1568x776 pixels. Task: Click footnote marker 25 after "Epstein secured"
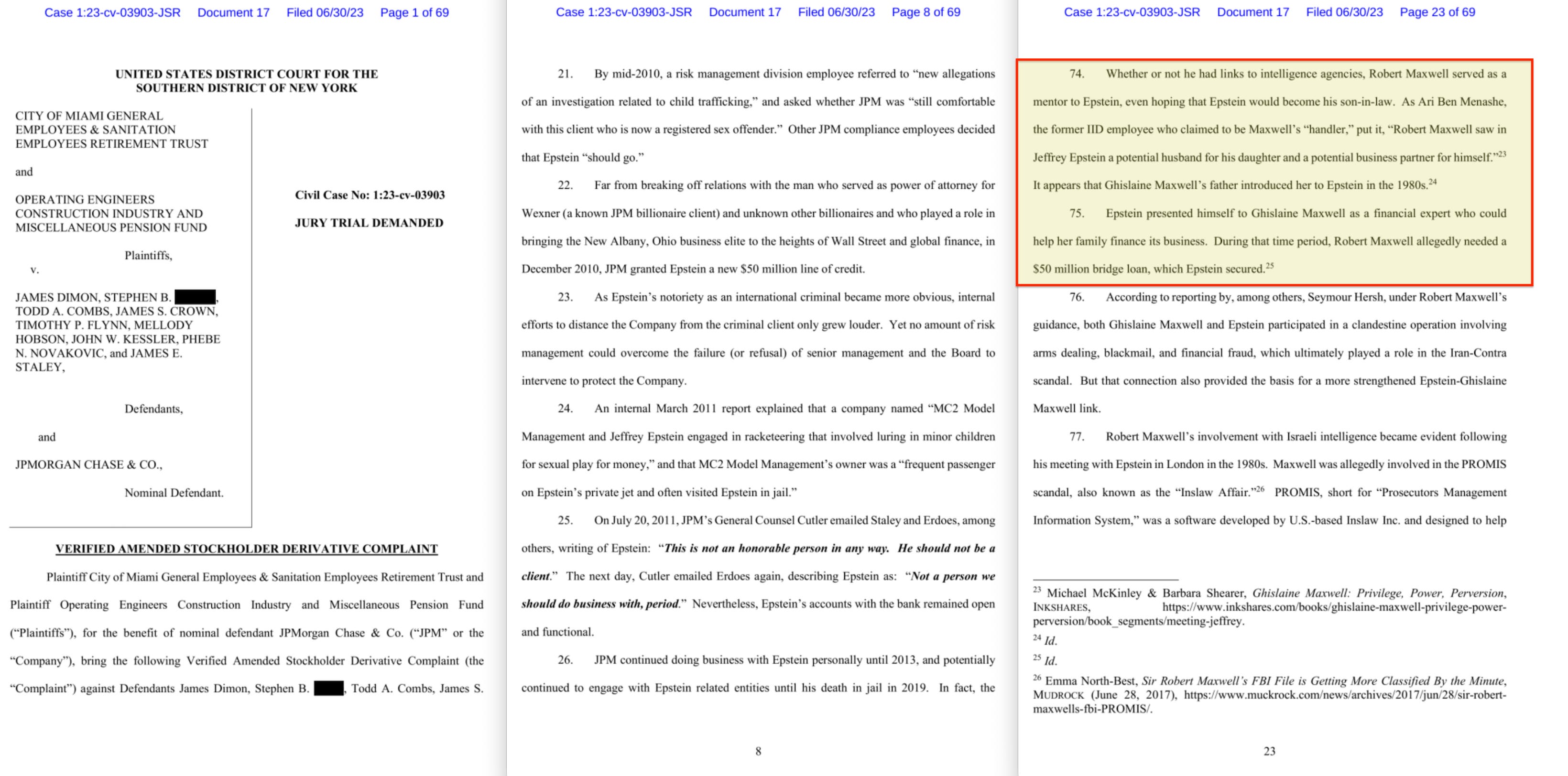1269,265
